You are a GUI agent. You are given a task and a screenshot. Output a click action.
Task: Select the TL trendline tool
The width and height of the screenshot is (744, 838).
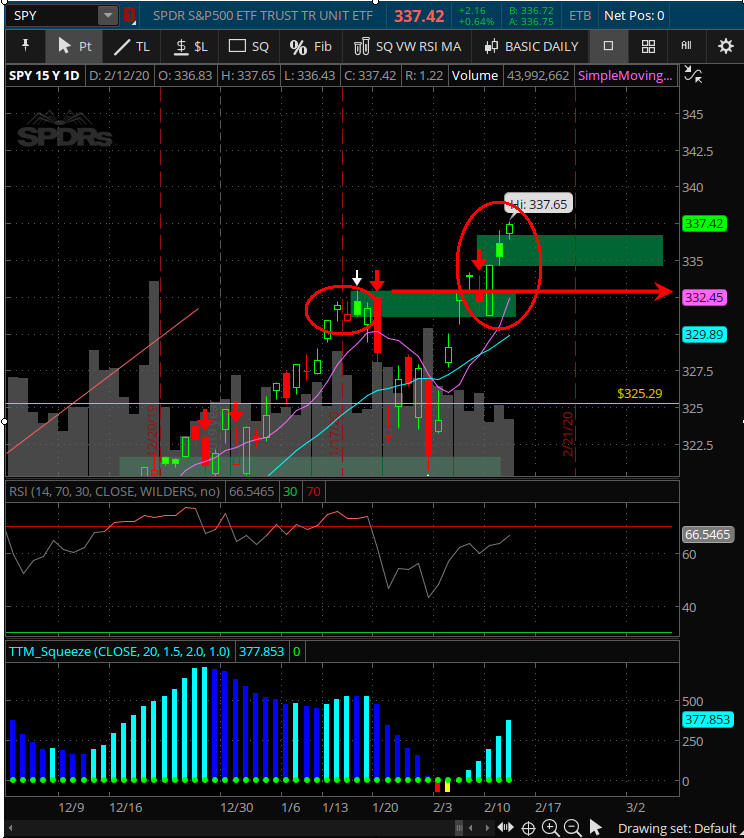[x=132, y=46]
